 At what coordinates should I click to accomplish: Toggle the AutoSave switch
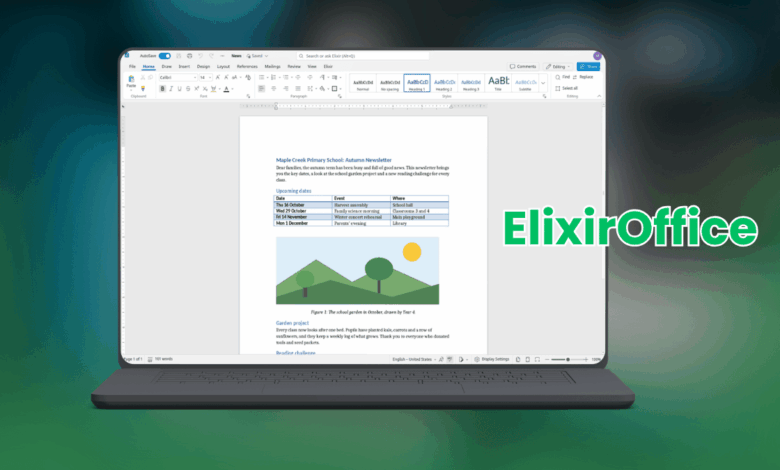[x=165, y=56]
